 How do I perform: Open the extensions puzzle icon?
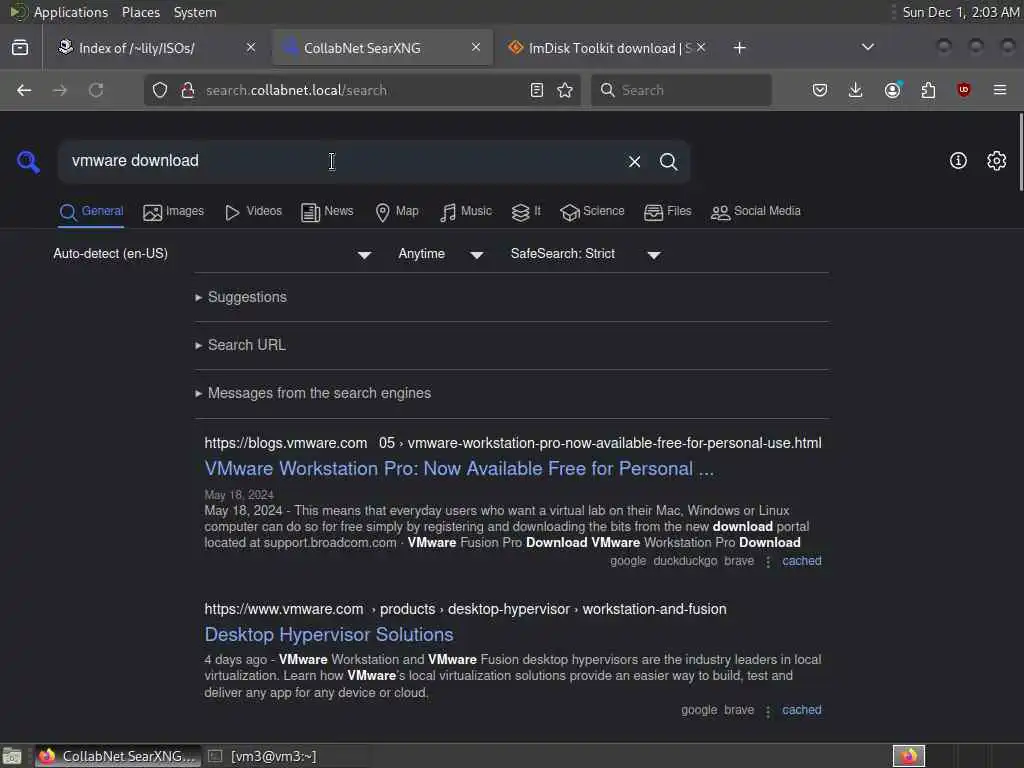(928, 90)
